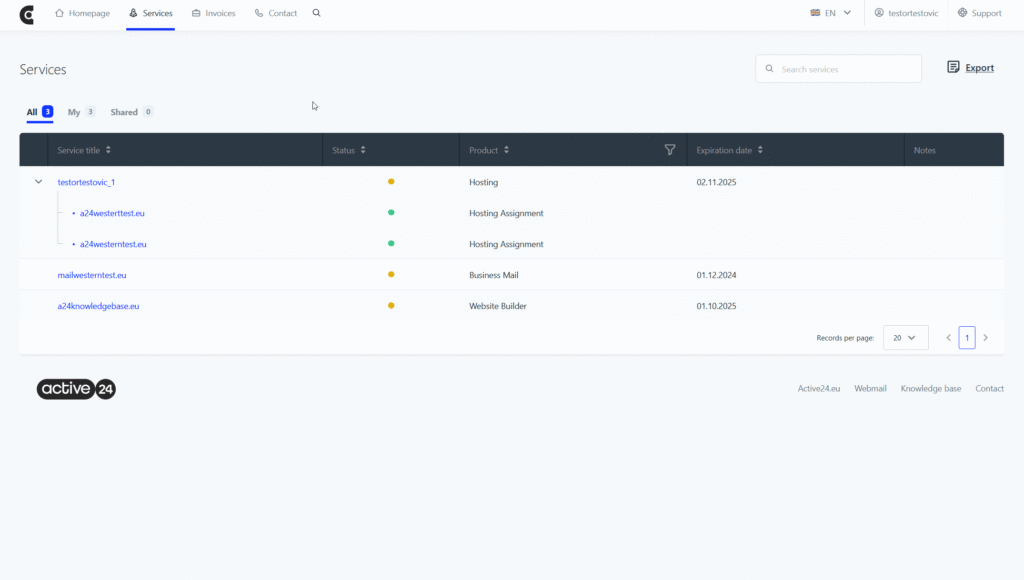
Task: Sort by Service title arrows
Action: [108, 150]
